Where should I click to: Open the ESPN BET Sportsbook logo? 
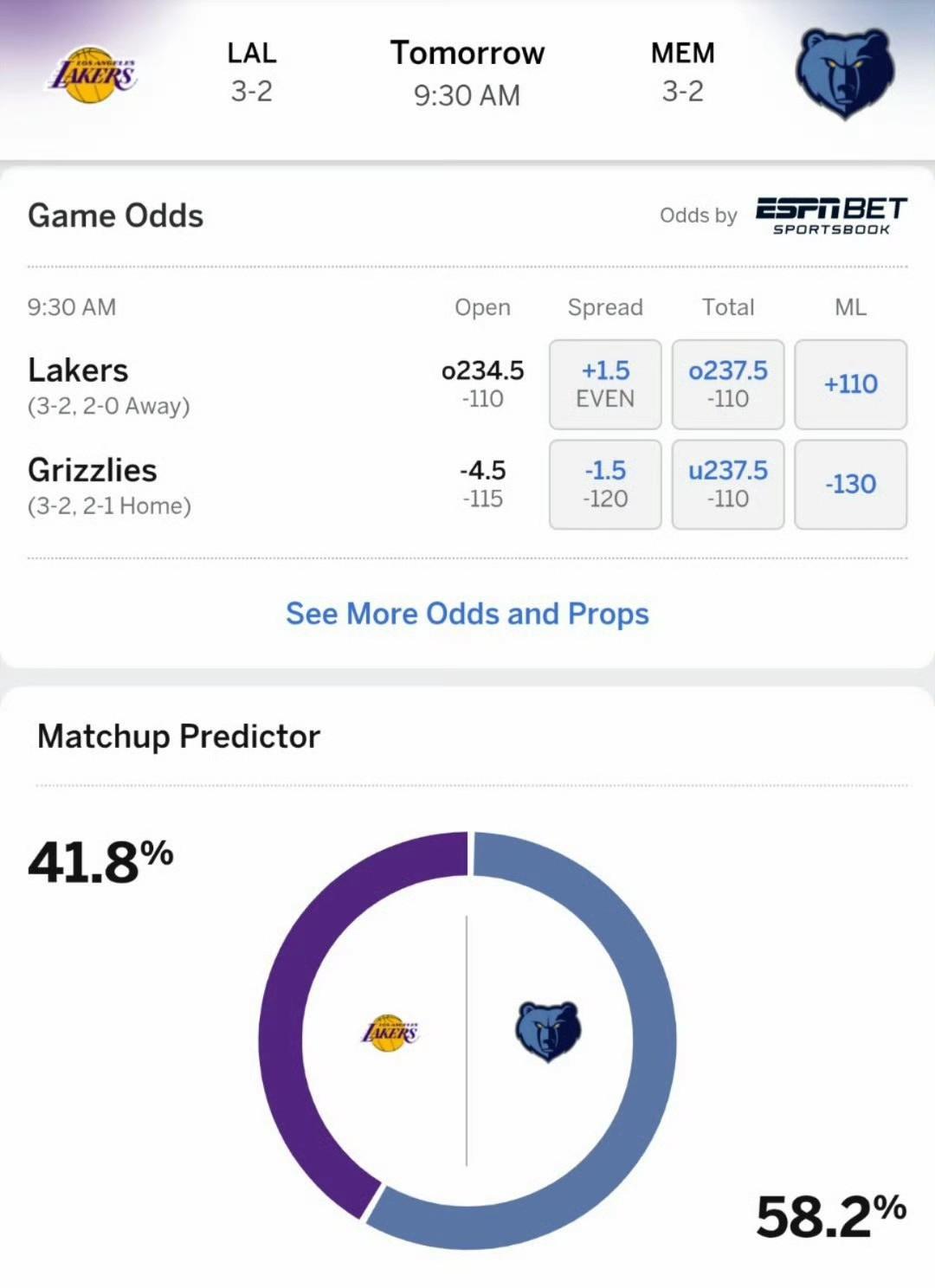[830, 216]
